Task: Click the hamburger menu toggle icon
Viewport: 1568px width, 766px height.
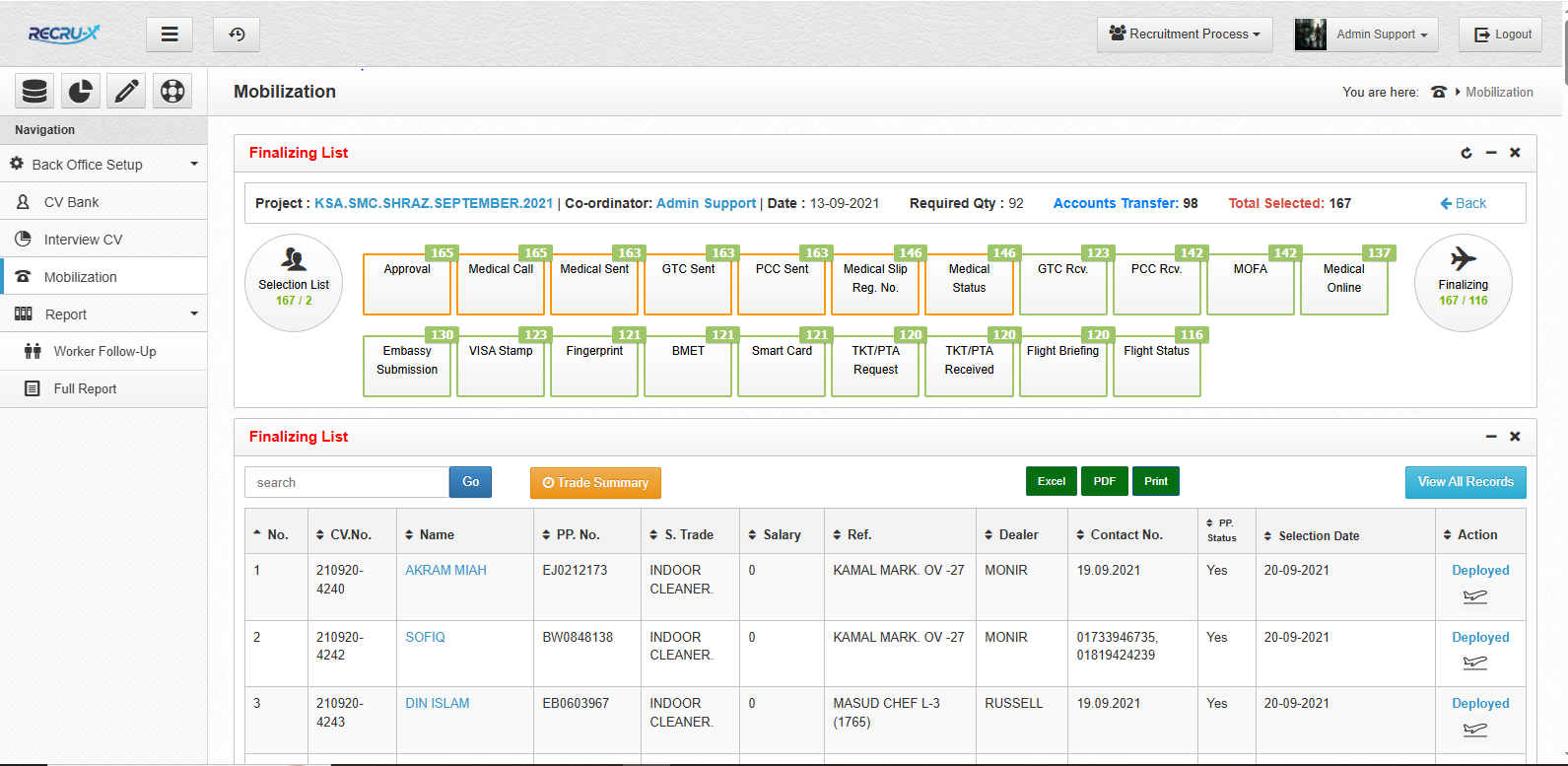Action: 170,35
